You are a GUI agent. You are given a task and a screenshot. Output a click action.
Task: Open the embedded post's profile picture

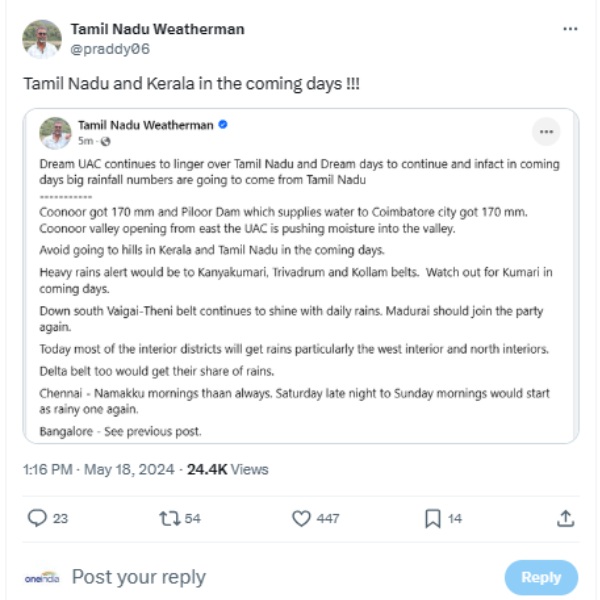tap(55, 133)
